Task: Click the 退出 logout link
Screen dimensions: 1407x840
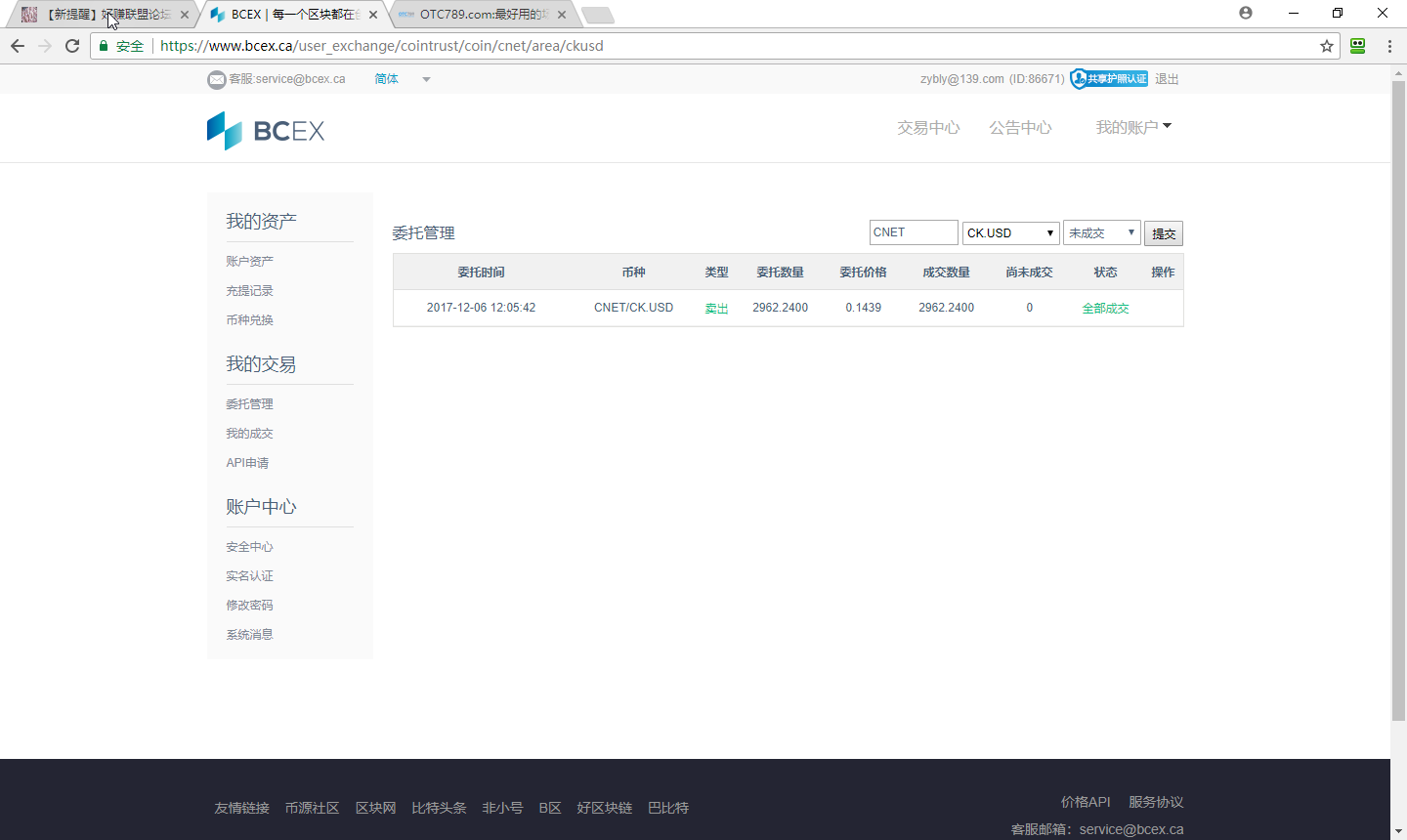Action: coord(1167,79)
